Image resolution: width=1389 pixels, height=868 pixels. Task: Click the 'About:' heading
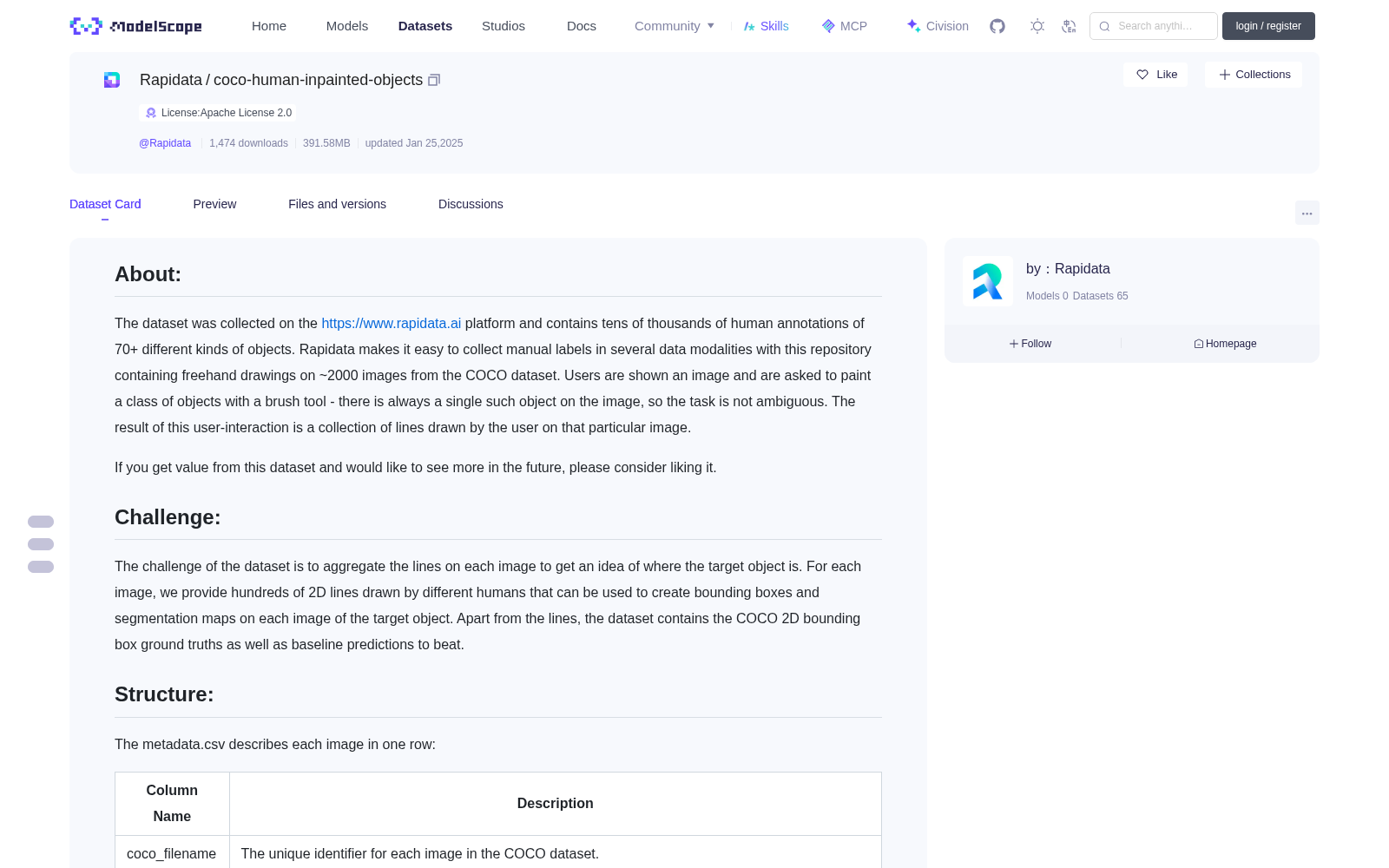tap(148, 274)
